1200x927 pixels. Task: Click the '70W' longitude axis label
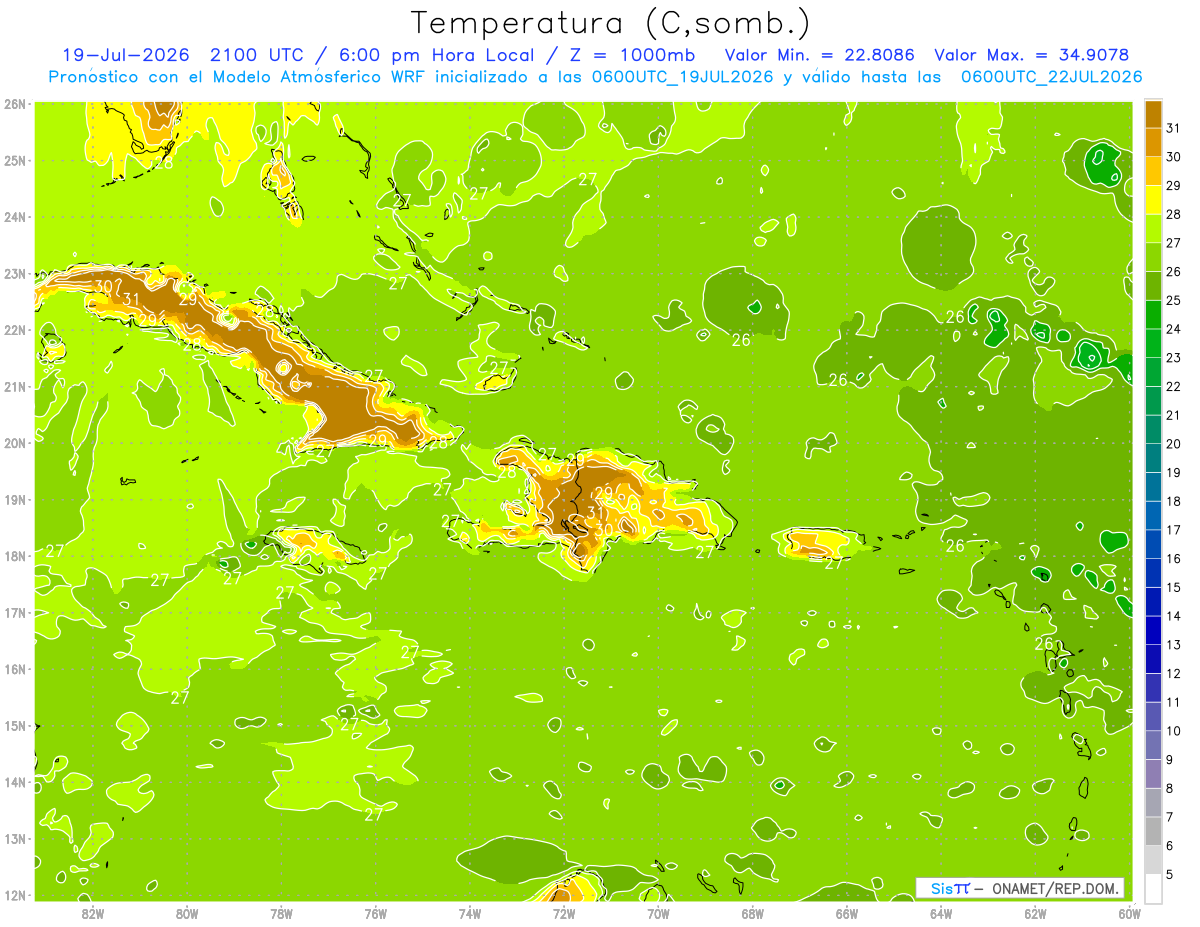pyautogui.click(x=658, y=913)
